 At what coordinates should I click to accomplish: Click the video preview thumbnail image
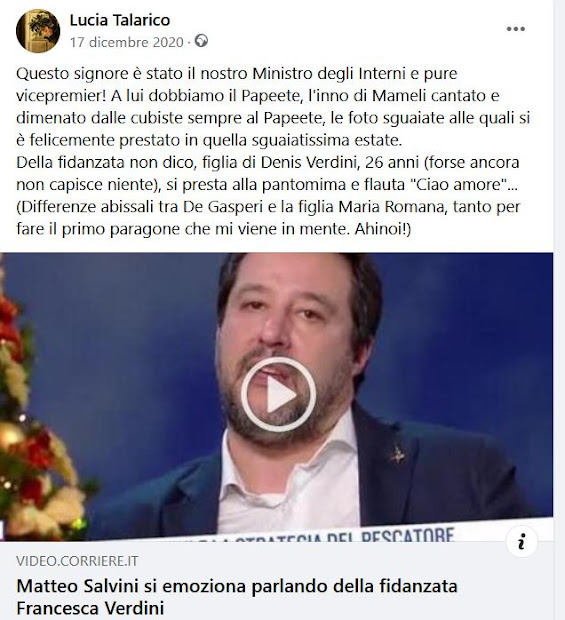click(276, 397)
